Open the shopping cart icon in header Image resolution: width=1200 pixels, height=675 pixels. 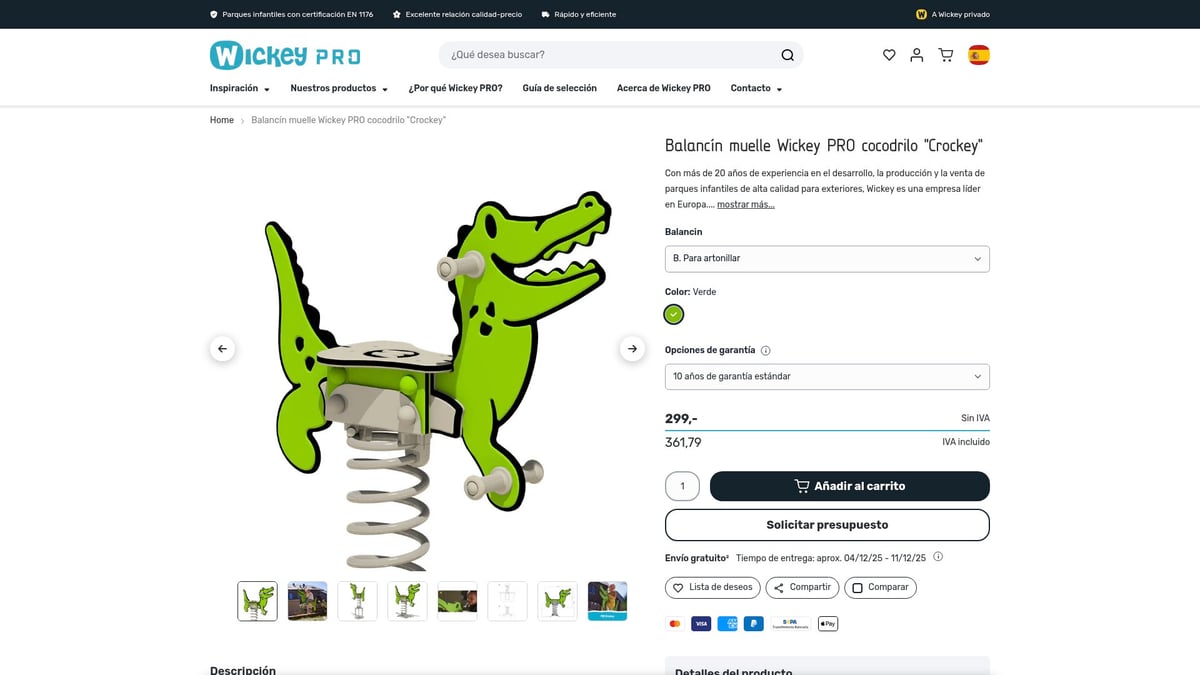tap(946, 55)
